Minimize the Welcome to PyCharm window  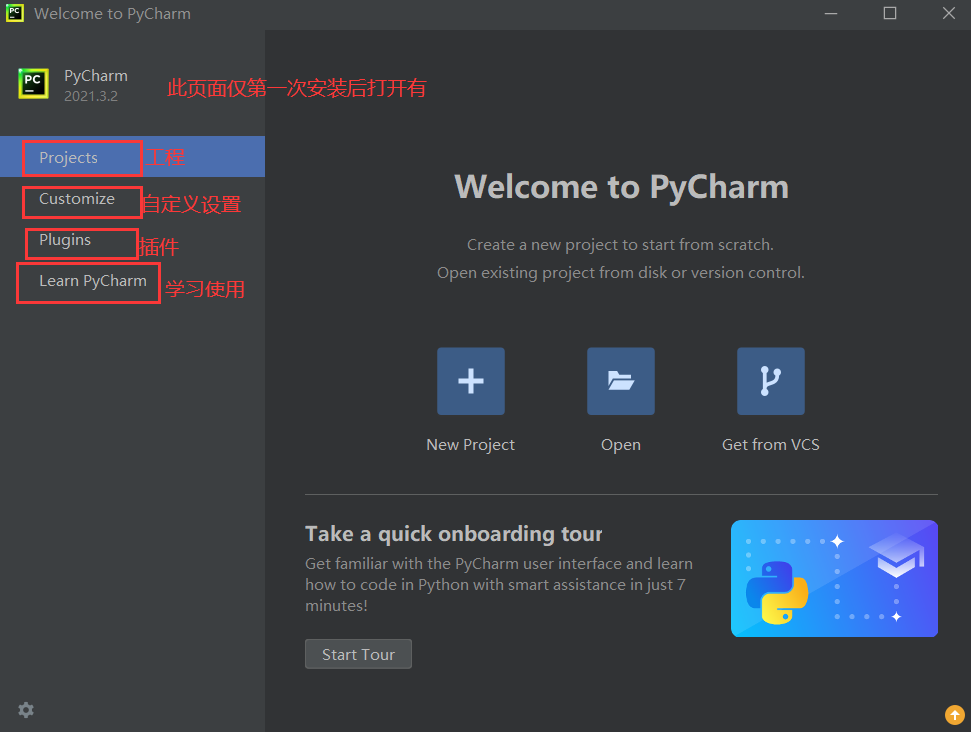point(831,13)
